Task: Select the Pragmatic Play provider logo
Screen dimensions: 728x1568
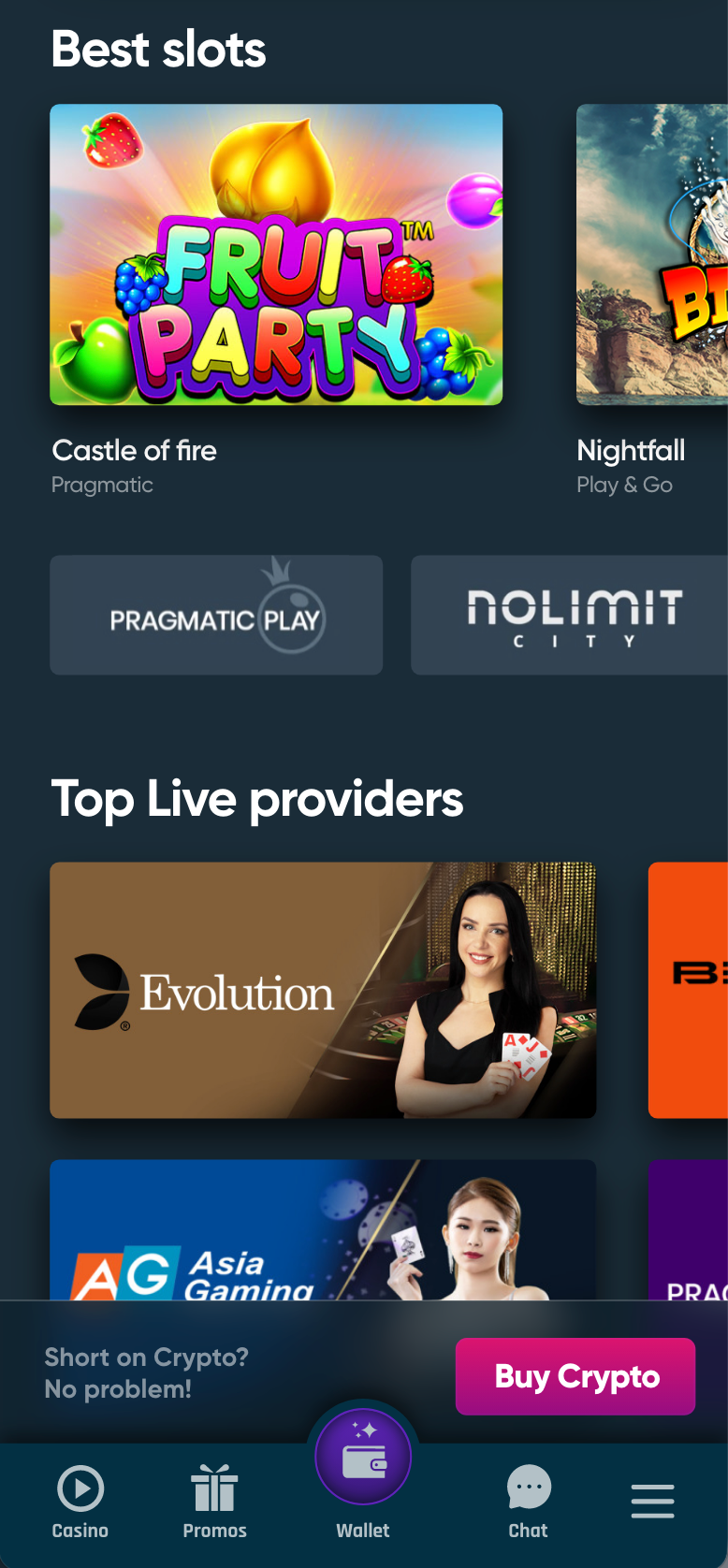Action: click(x=216, y=615)
